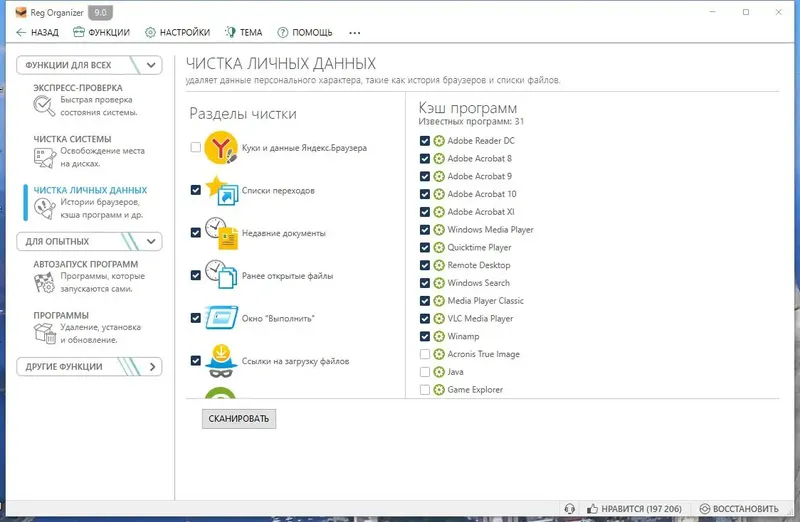Select the Quicktime Player entry text

pos(479,247)
